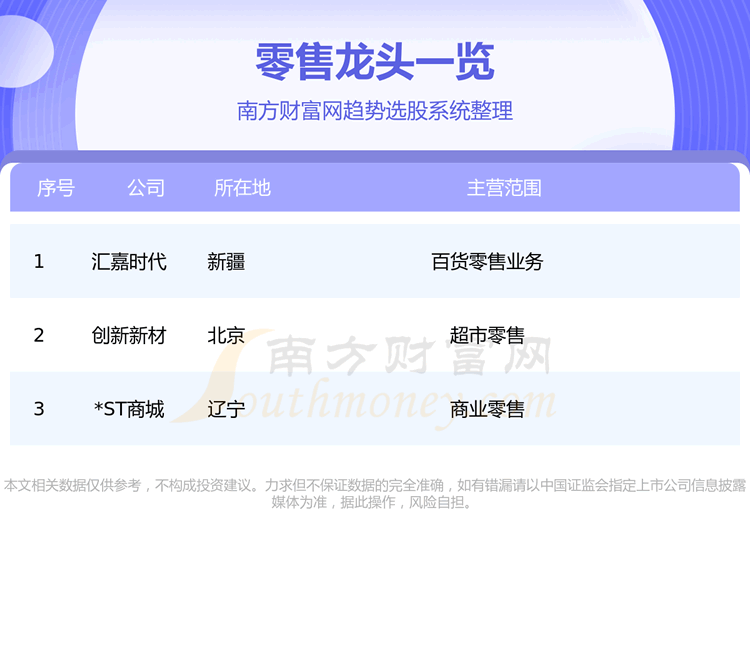Click the location 辽宁
750x656 pixels.
[226, 409]
